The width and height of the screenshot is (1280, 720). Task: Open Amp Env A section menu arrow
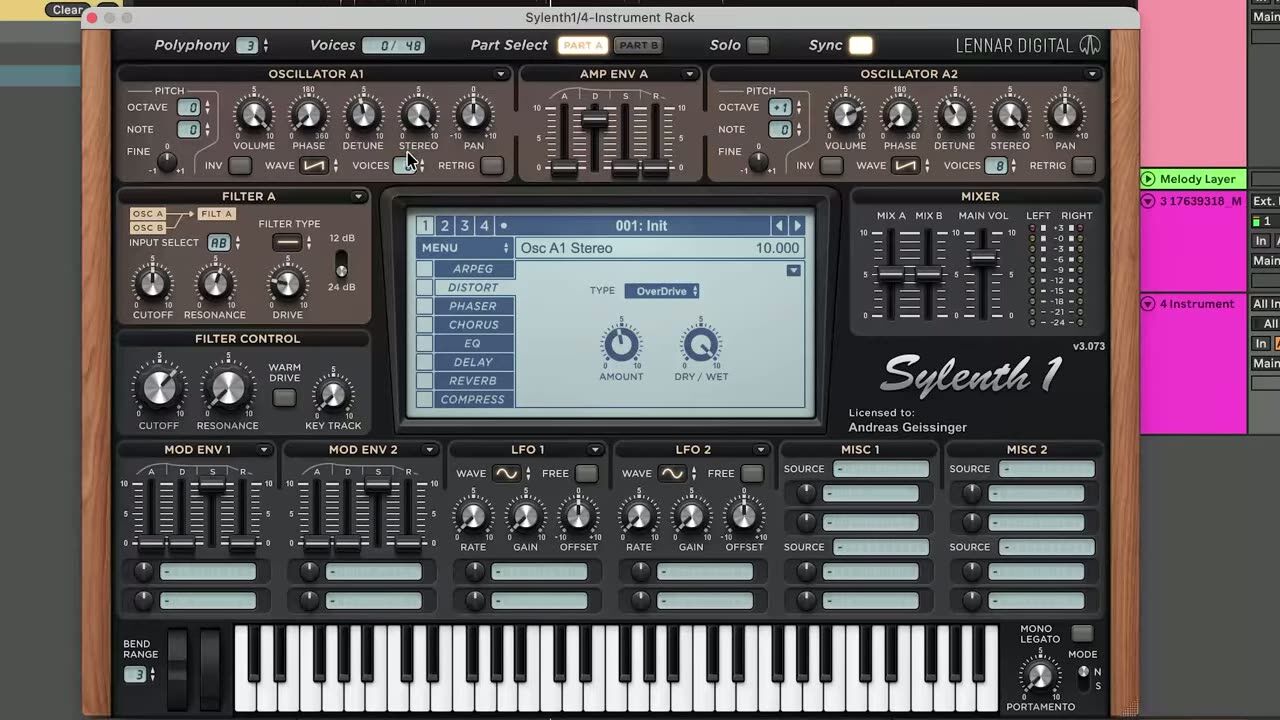(x=689, y=74)
